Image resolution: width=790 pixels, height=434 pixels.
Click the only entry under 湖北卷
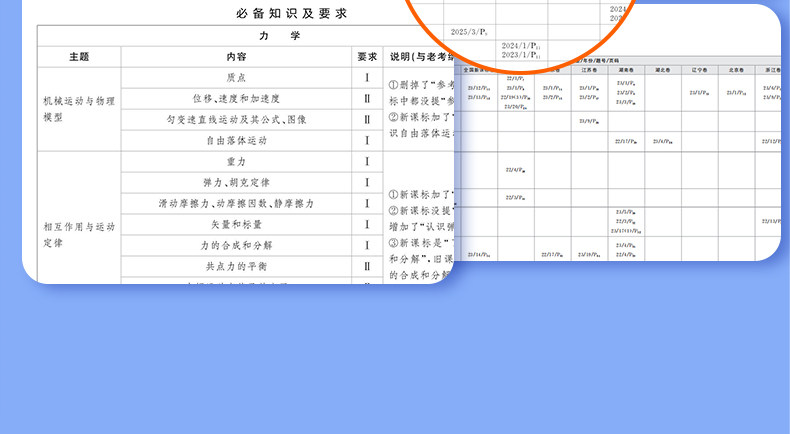click(663, 142)
